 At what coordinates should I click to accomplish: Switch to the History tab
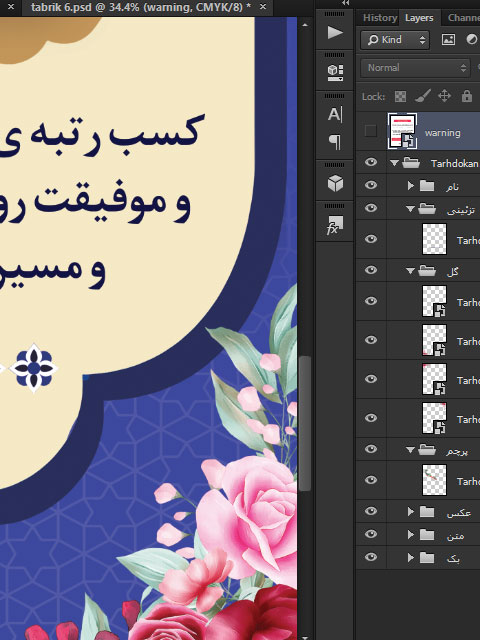pyautogui.click(x=380, y=18)
